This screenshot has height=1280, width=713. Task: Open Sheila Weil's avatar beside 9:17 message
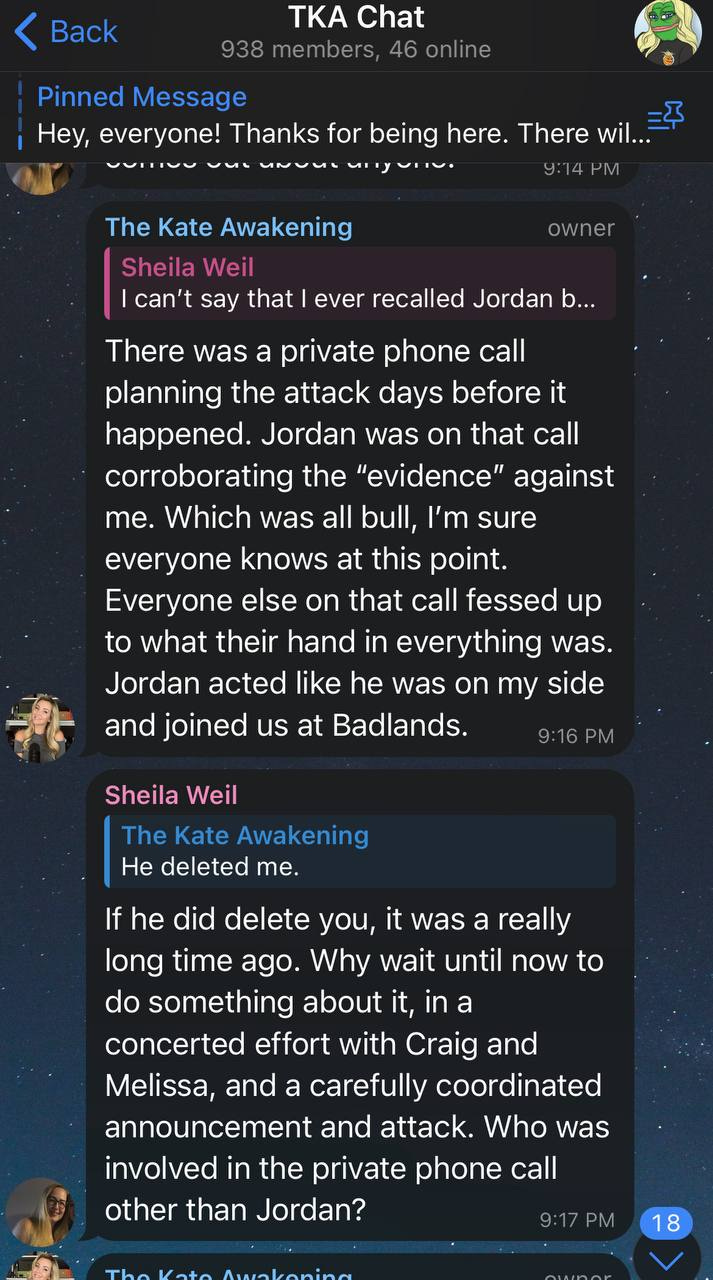tap(40, 1211)
